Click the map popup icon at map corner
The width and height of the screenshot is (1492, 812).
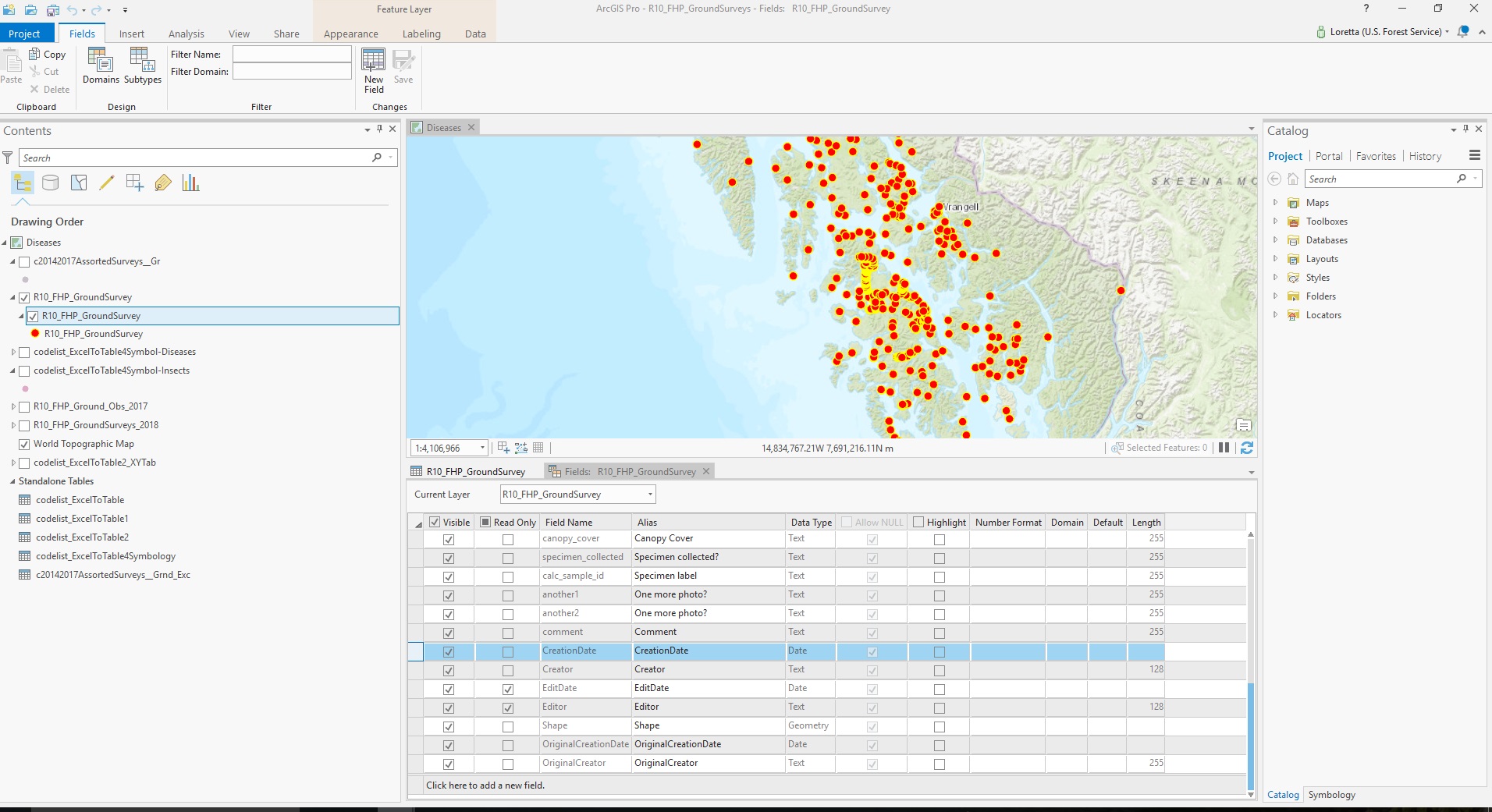click(1244, 425)
